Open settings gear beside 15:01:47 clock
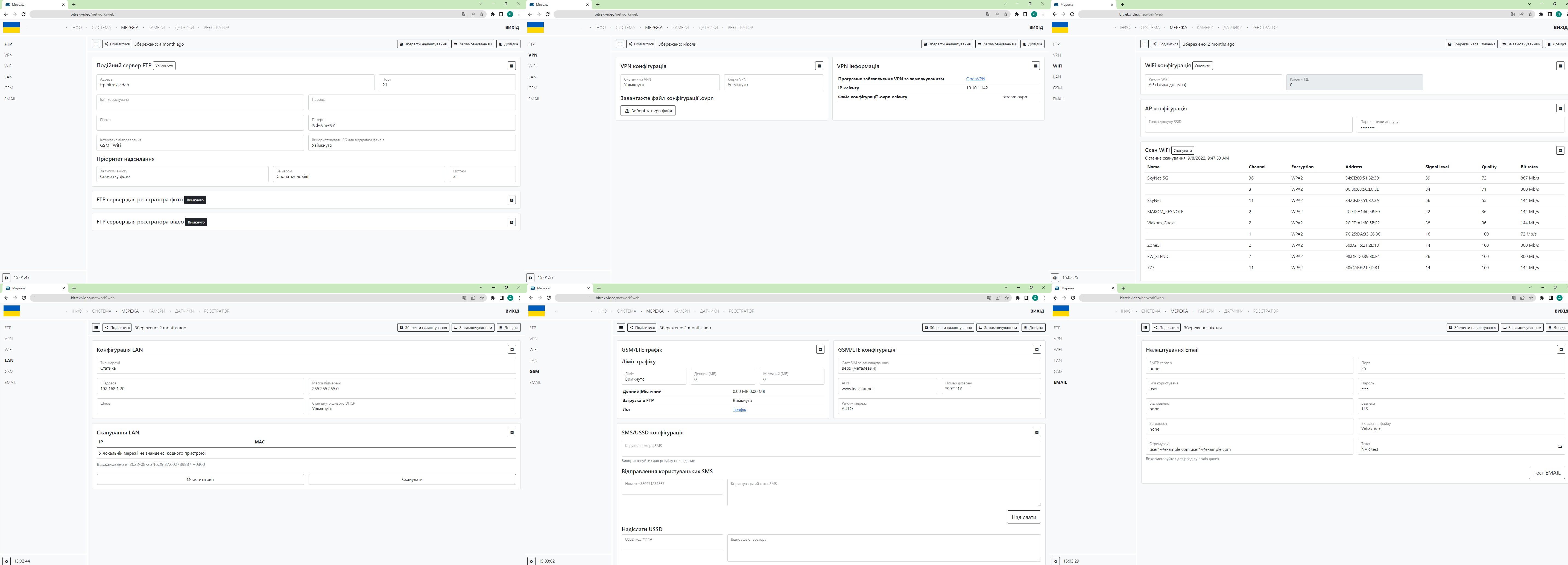The width and height of the screenshot is (1568, 565). tap(6, 277)
